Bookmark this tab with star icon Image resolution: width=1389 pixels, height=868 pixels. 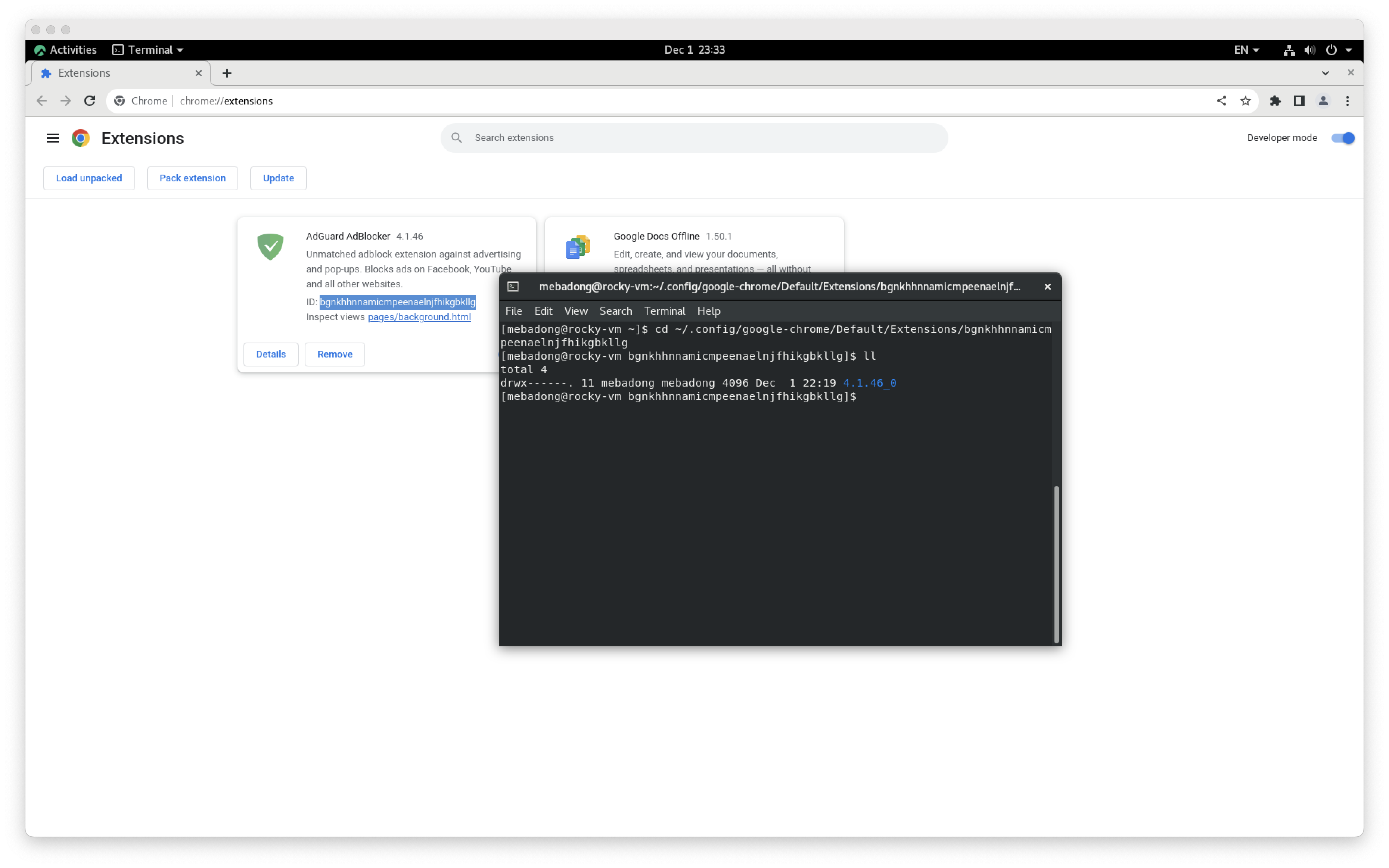point(1245,101)
